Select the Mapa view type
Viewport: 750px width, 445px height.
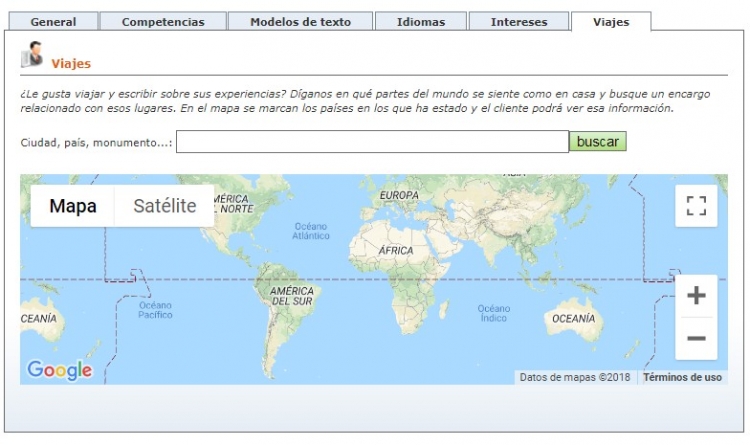pos(73,207)
